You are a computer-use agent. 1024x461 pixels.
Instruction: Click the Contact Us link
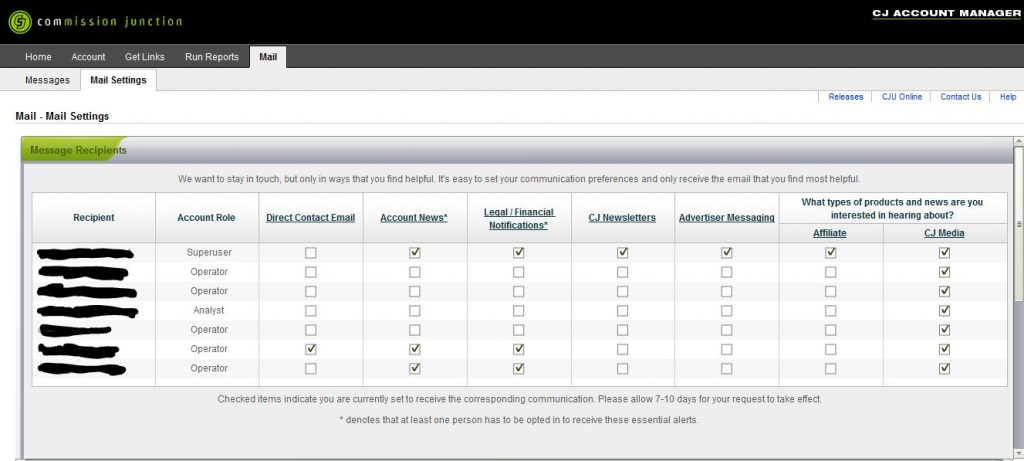[960, 97]
